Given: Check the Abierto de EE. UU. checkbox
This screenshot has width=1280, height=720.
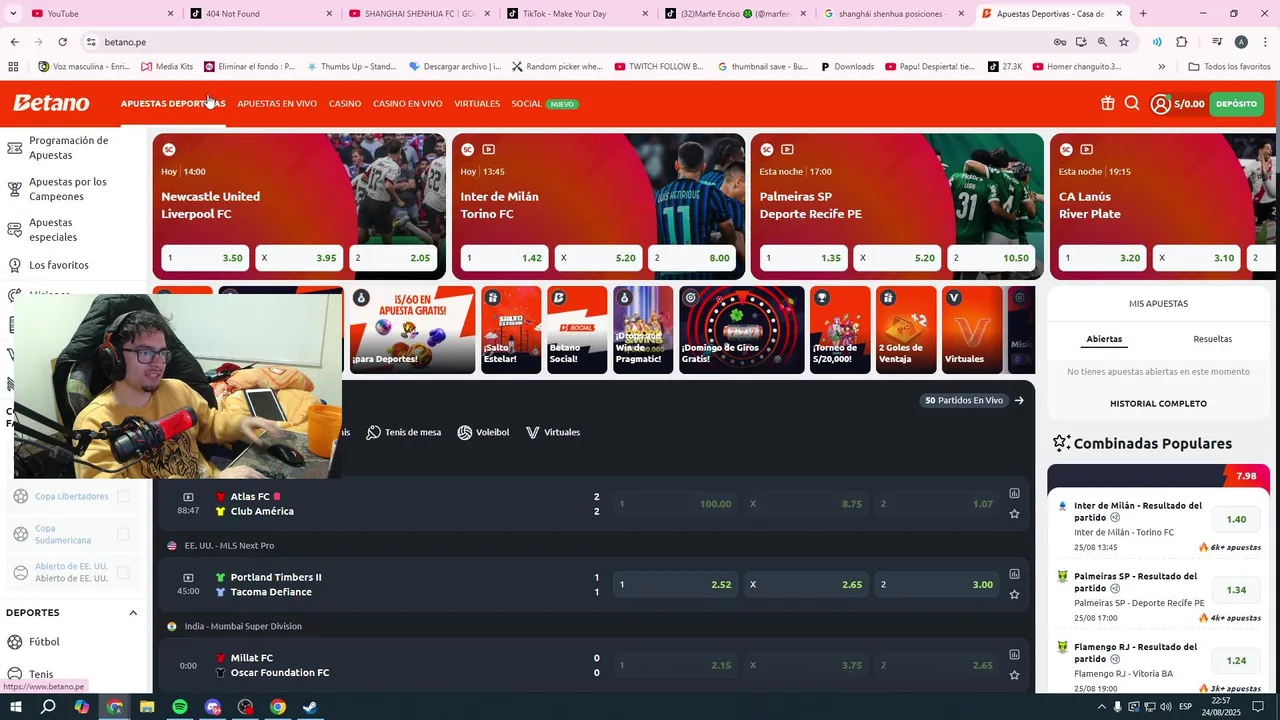Looking at the screenshot, I should (x=123, y=572).
